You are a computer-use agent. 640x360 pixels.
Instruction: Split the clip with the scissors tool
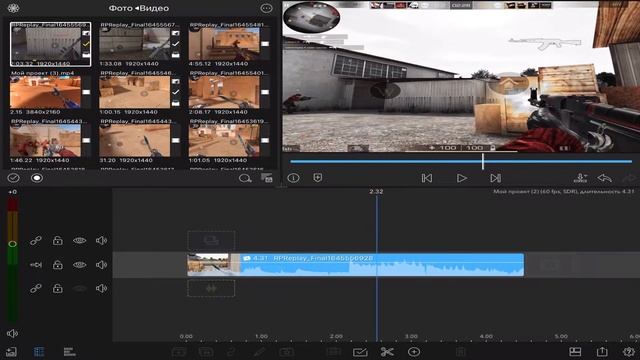[x=387, y=352]
